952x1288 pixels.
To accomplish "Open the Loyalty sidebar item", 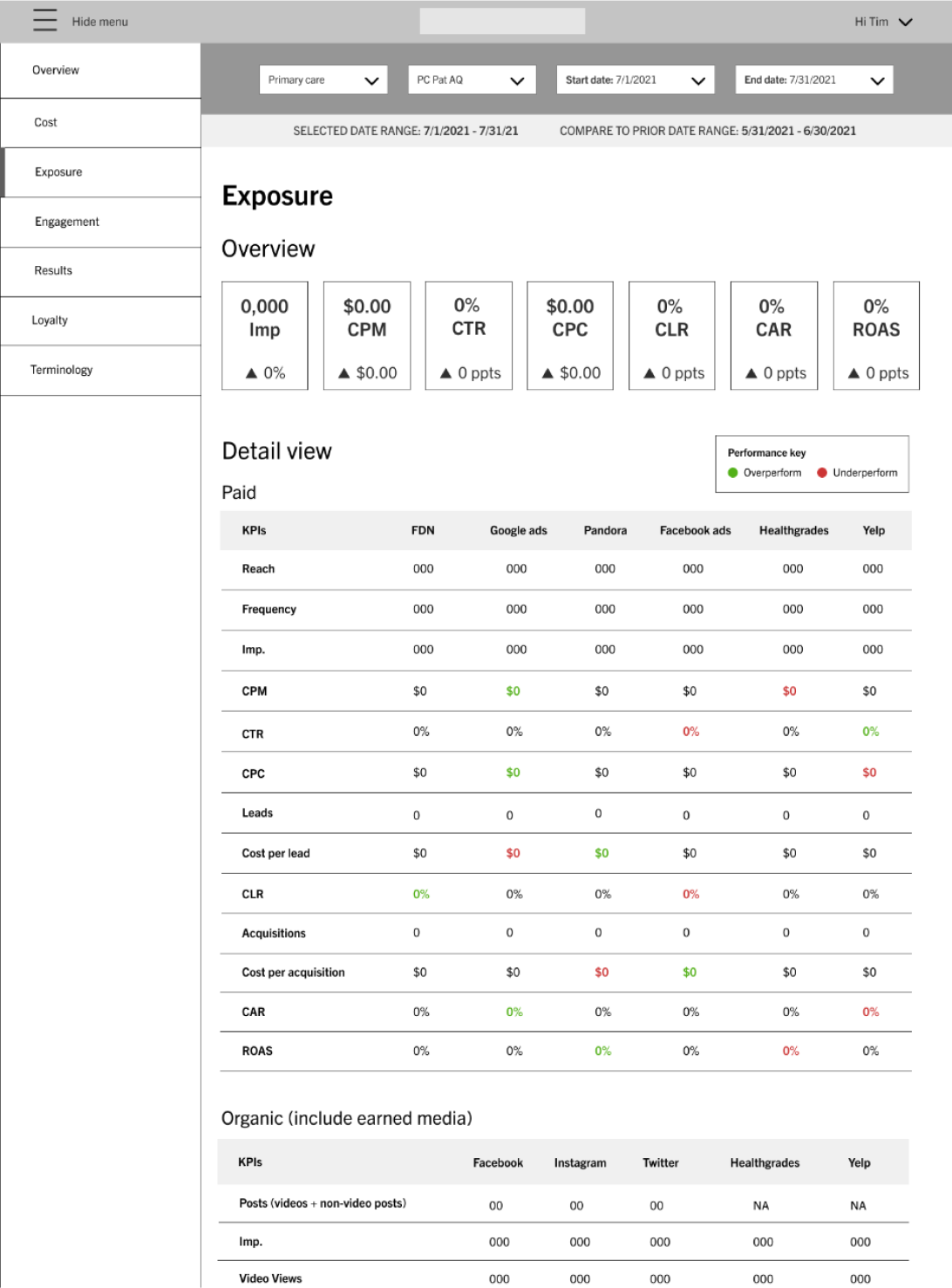I will (x=100, y=321).
